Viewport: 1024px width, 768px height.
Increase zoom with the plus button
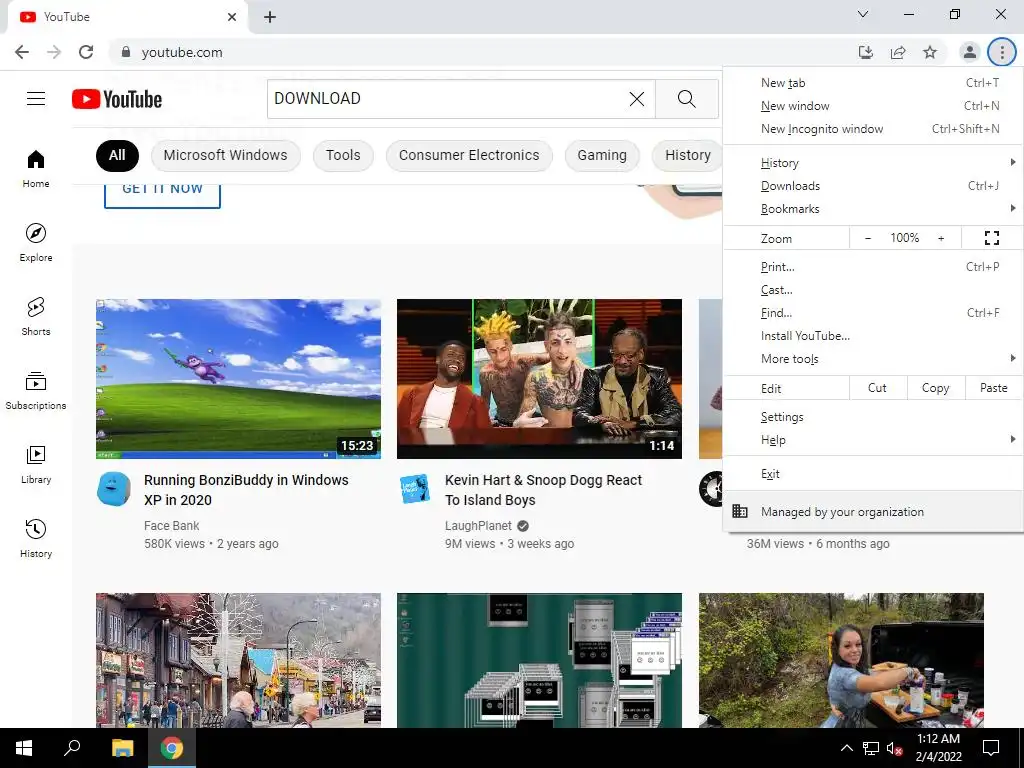tap(941, 238)
